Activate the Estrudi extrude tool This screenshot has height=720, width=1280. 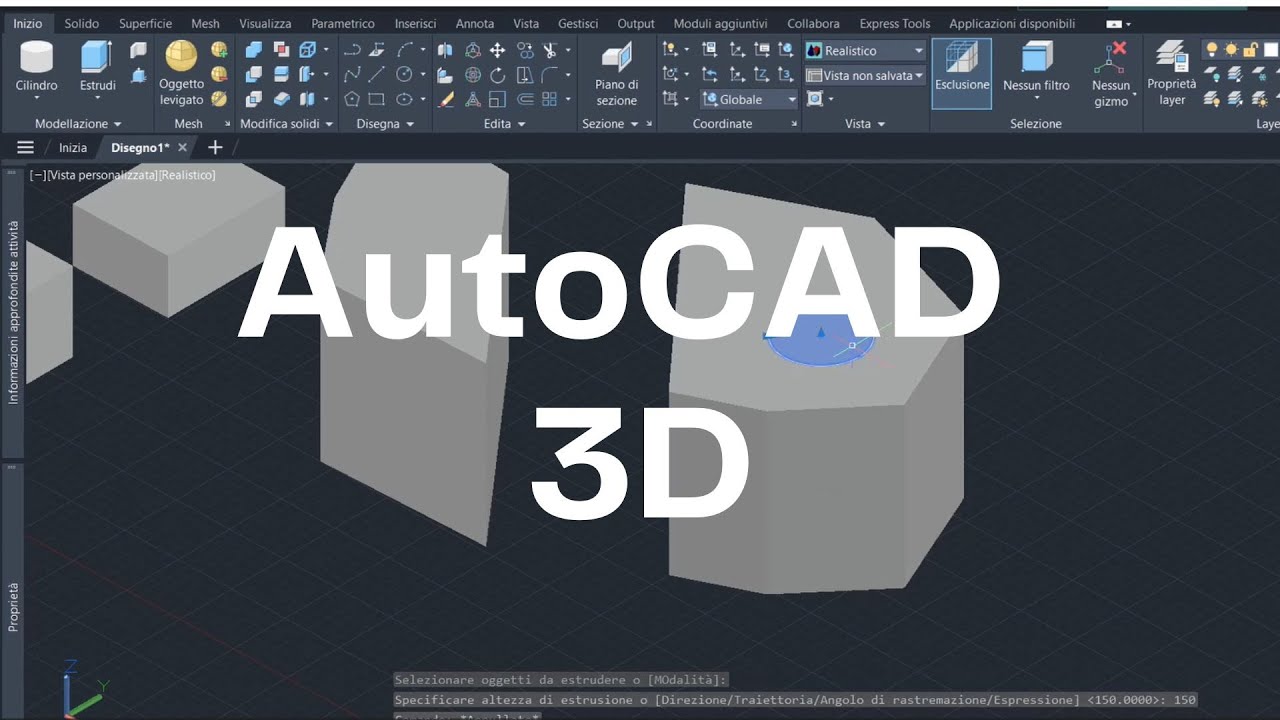97,66
